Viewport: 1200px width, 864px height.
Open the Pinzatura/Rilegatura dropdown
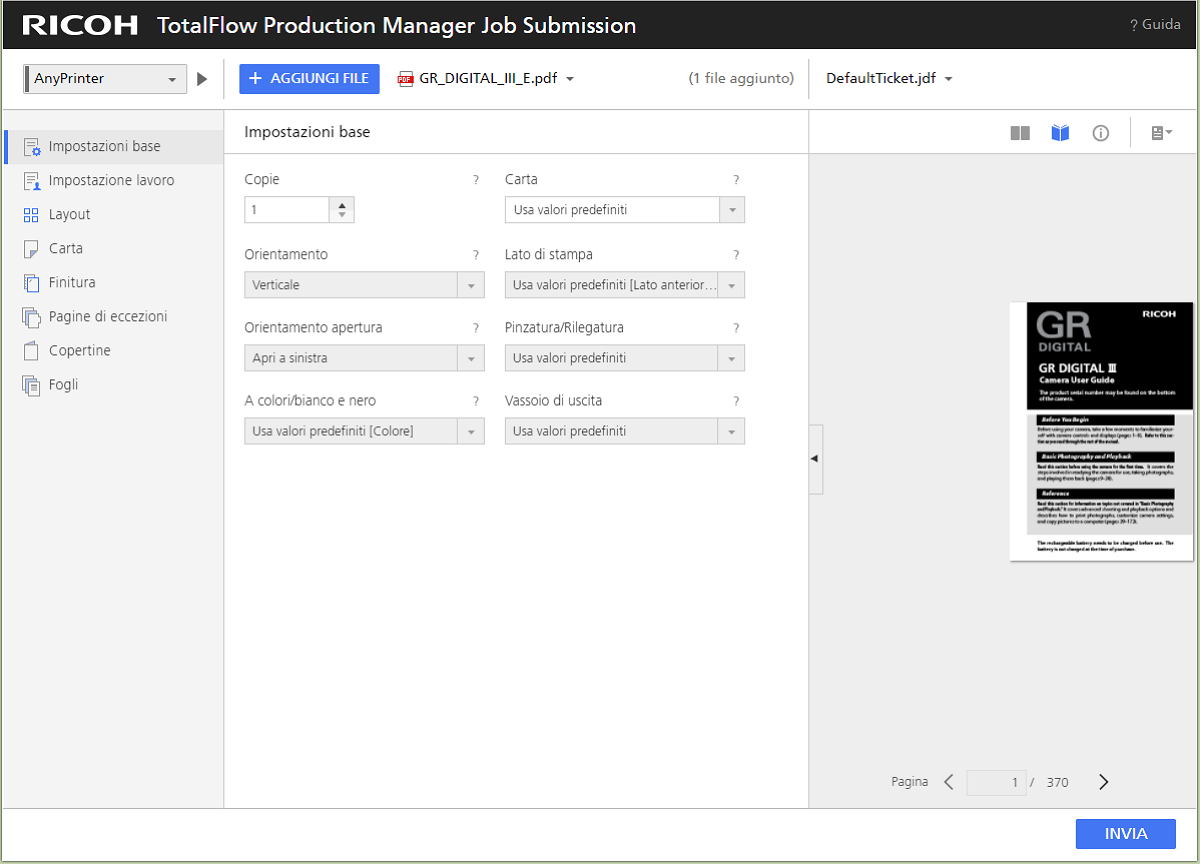[x=625, y=358]
